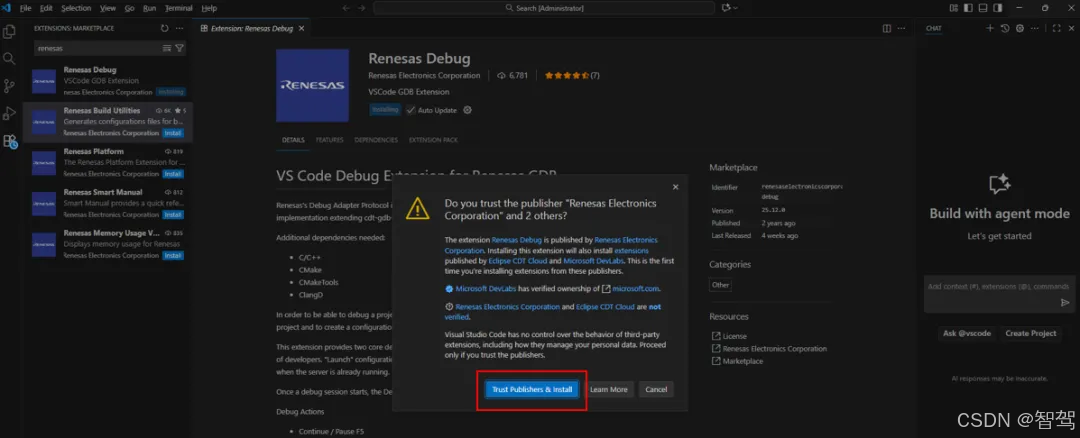
Task: Expand Copilot menu dropdown arrow
Action: point(736,8)
